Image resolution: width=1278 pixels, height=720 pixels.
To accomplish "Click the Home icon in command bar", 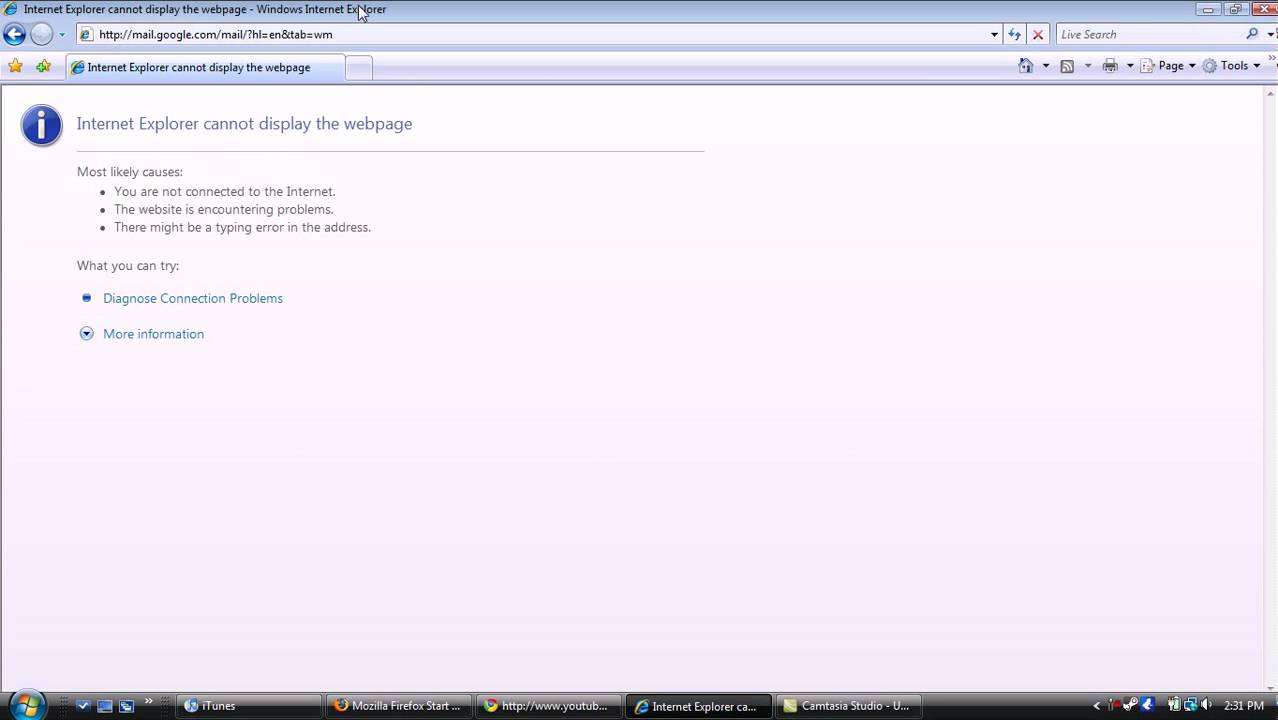I will click(1026, 66).
